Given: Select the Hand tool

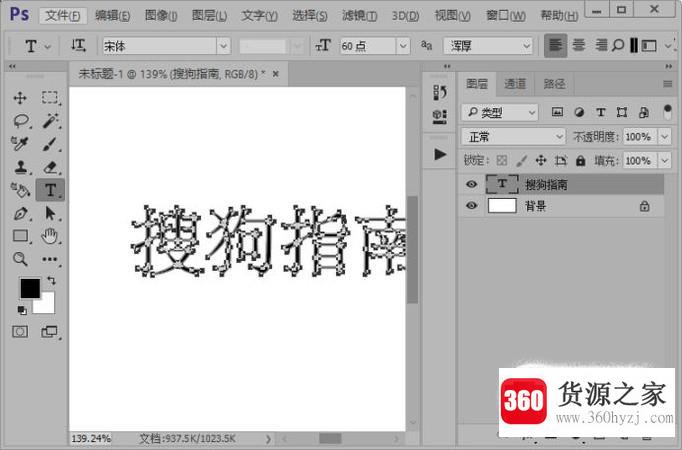Looking at the screenshot, I should (50, 236).
